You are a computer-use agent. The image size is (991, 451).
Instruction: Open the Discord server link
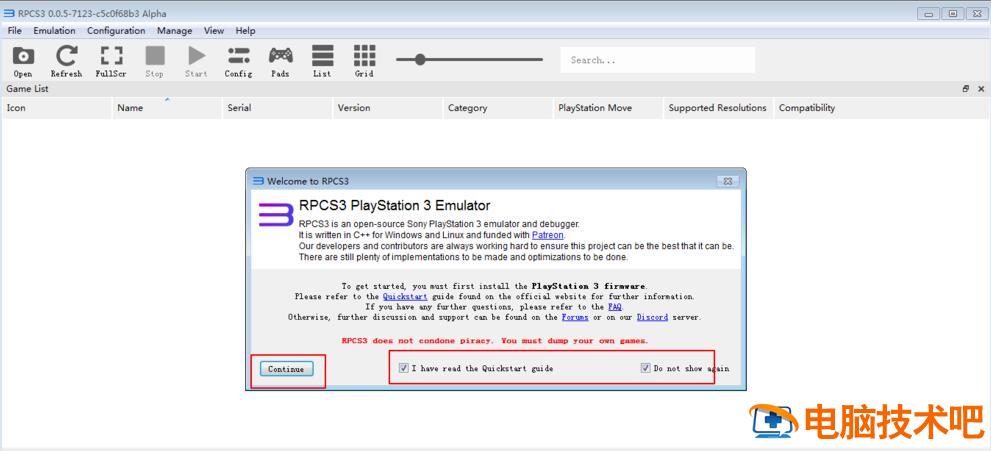(x=652, y=317)
